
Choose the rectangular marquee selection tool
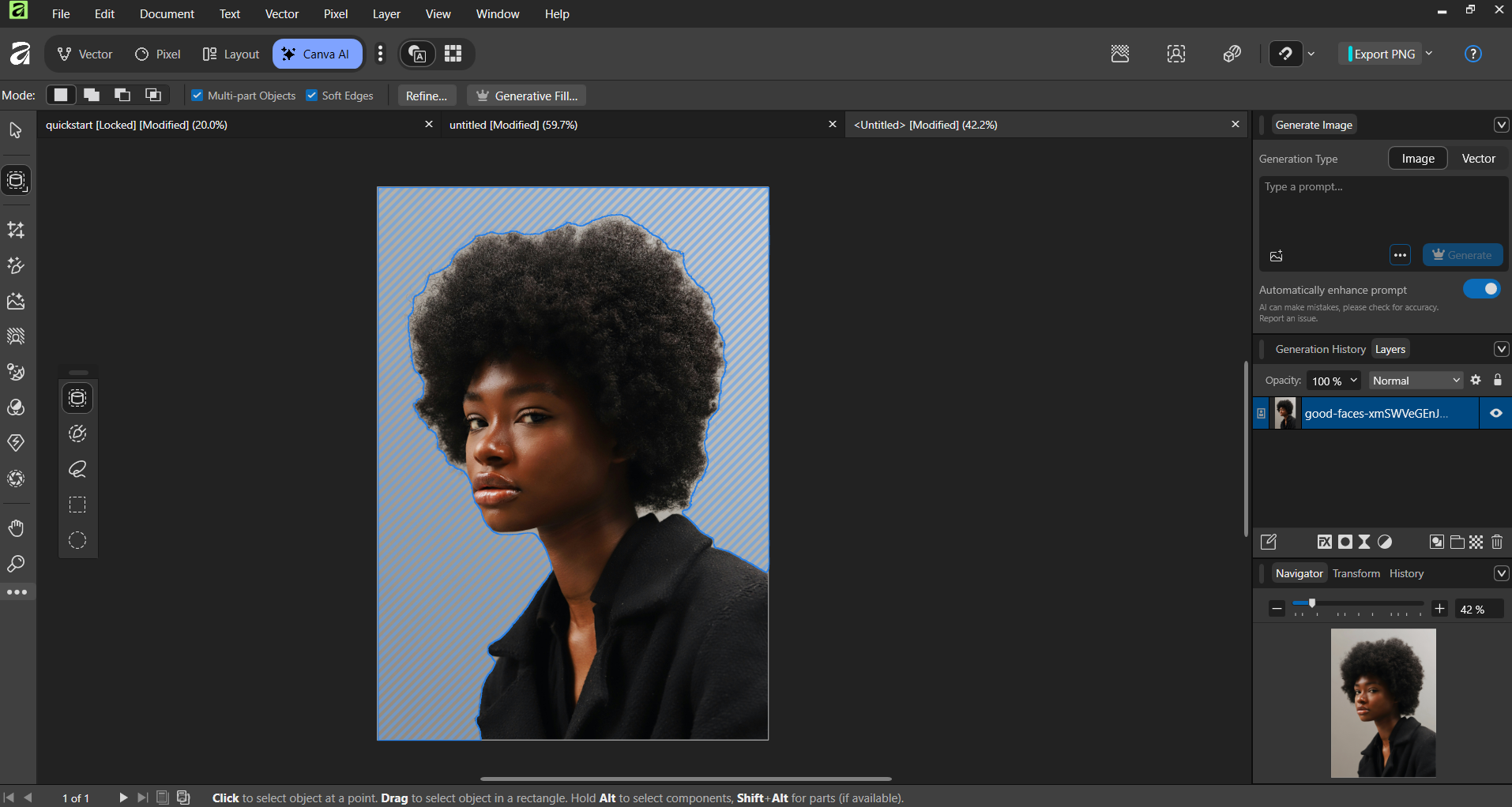[x=77, y=505]
